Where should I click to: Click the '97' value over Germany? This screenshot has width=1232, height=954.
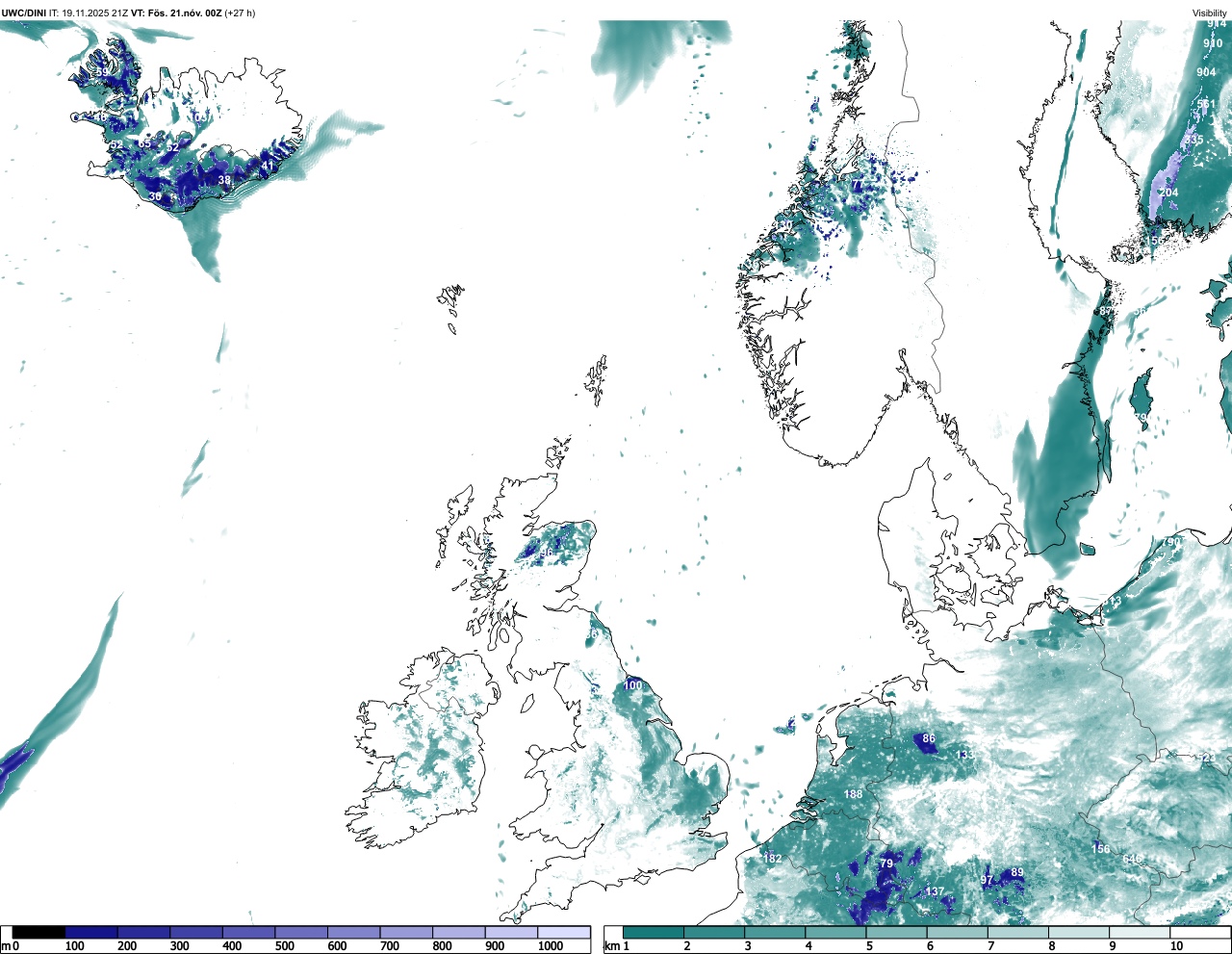tap(987, 881)
